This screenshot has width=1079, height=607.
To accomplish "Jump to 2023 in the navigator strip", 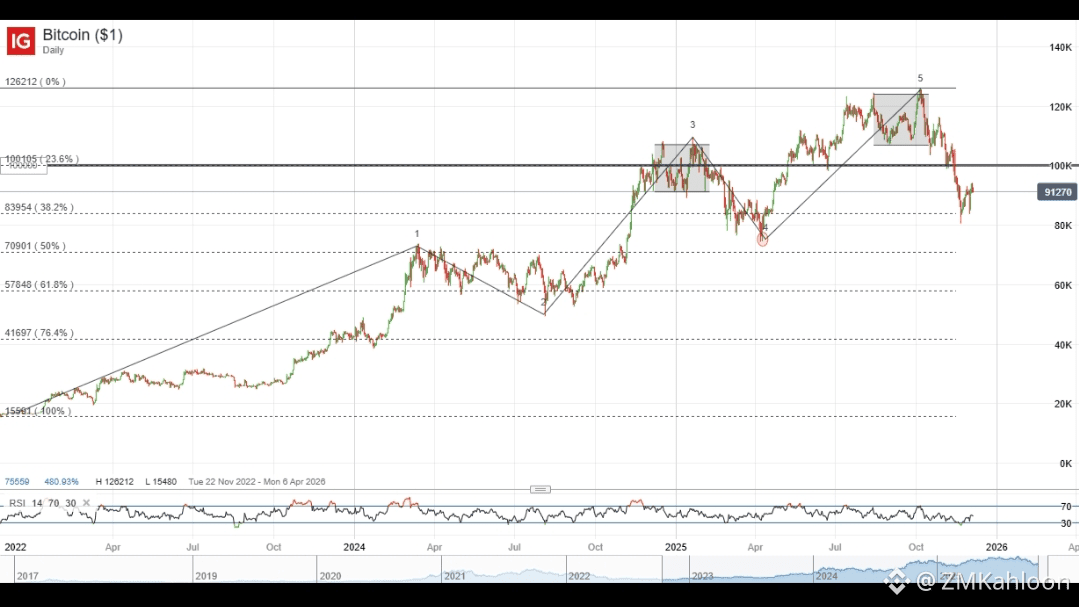I will [703, 576].
